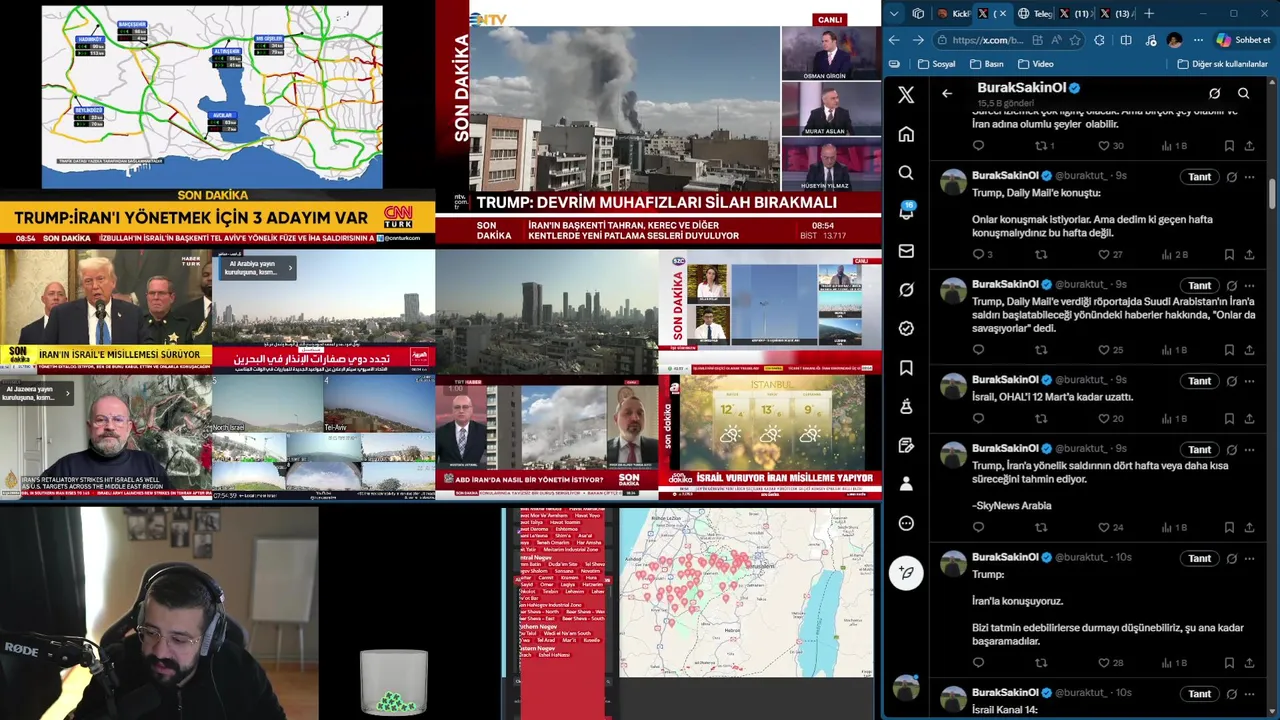Screen dimensions: 1280x720
Task: Open Copilot 'Sohbet et' button
Action: pos(1243,40)
